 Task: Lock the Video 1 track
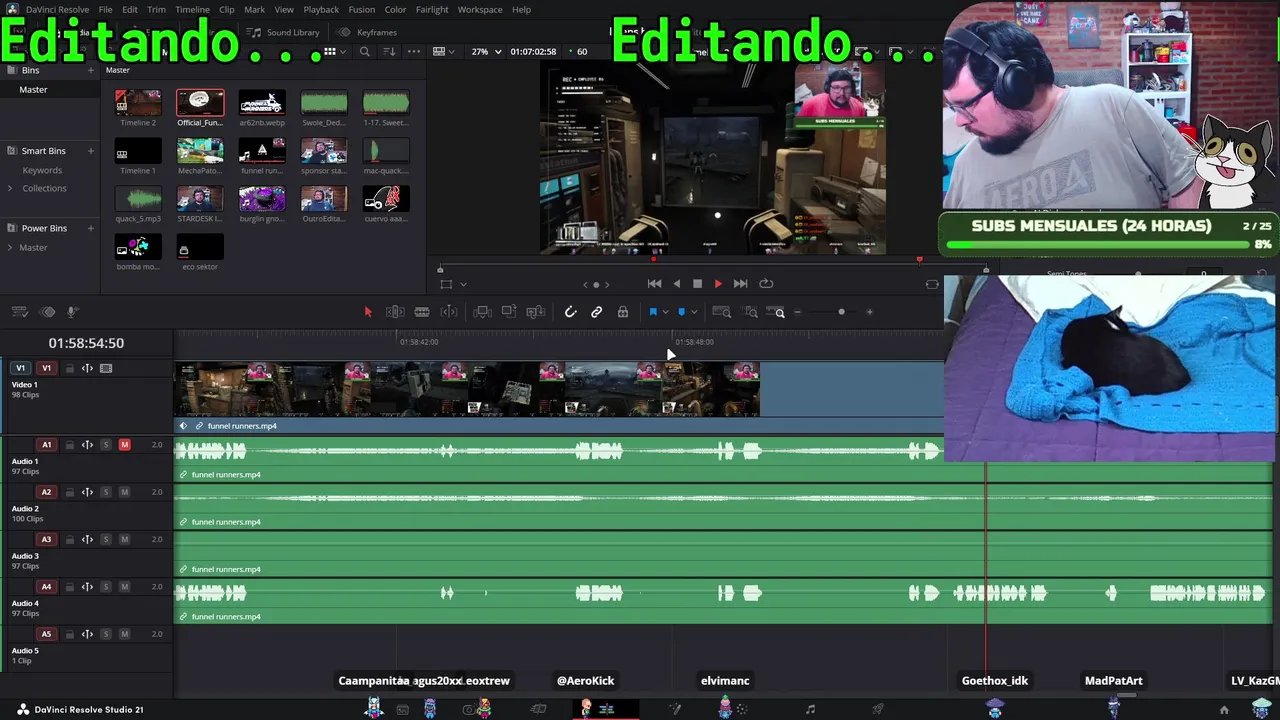[69, 368]
